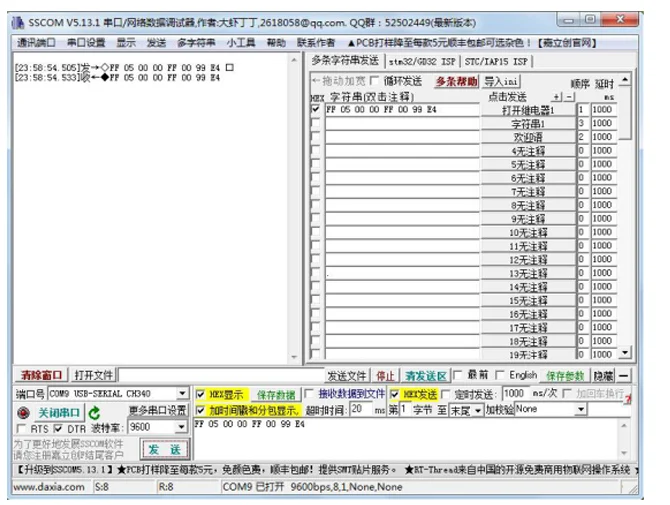Image resolution: width=670 pixels, height=505 pixels.
Task: Click the send box scroll-up arrow
Action: tap(624, 426)
